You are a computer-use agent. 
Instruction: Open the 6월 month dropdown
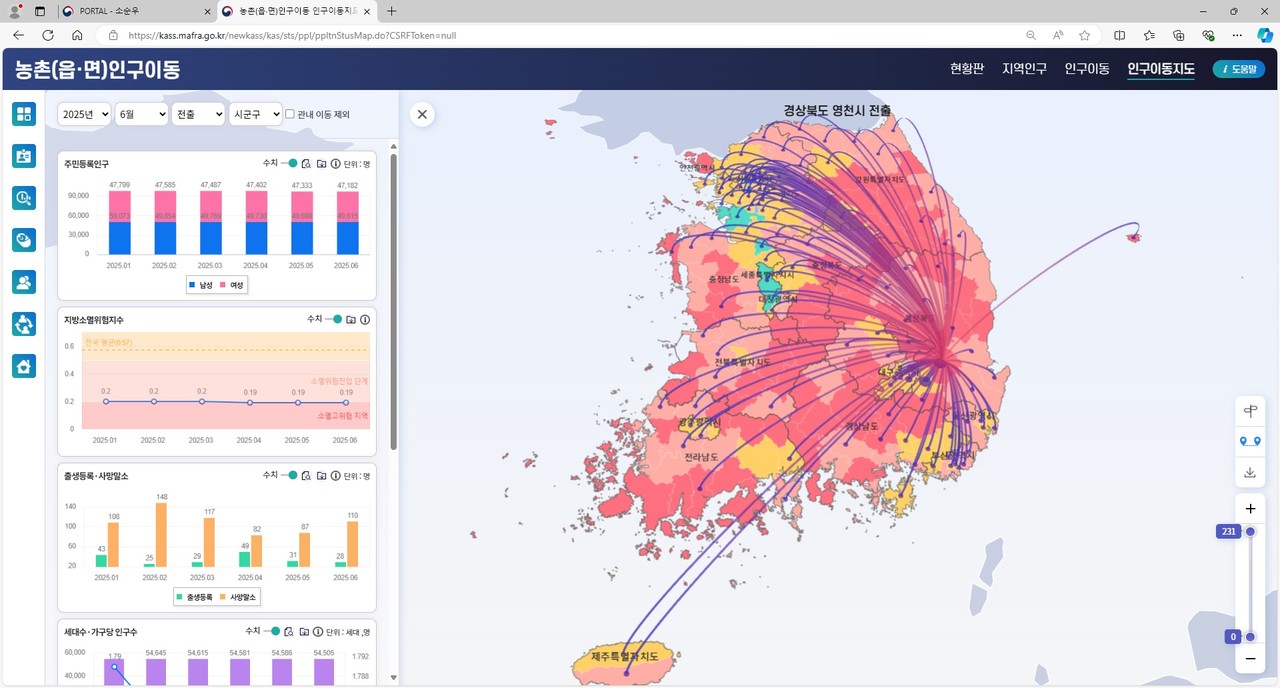(x=141, y=114)
